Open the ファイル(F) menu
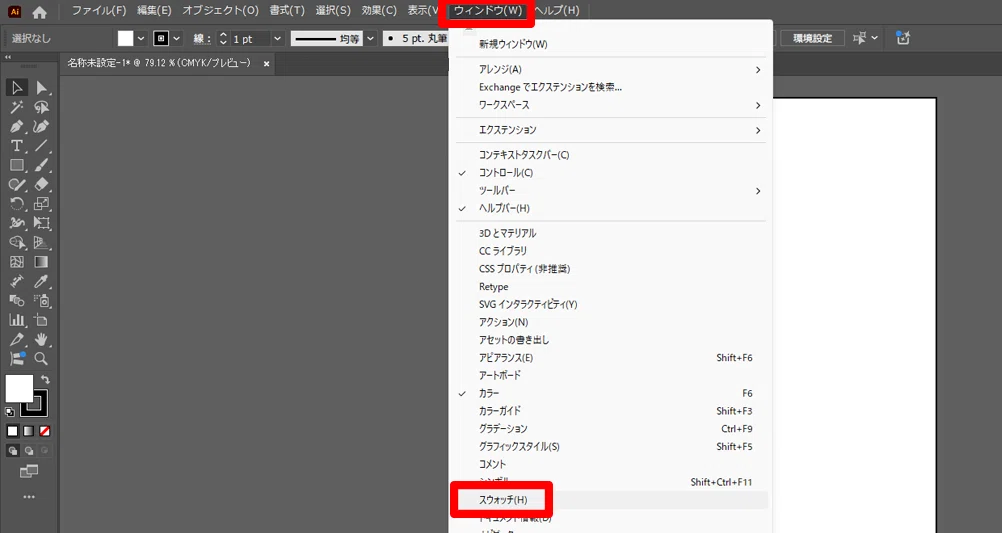The height and width of the screenshot is (533, 1002). click(x=98, y=11)
